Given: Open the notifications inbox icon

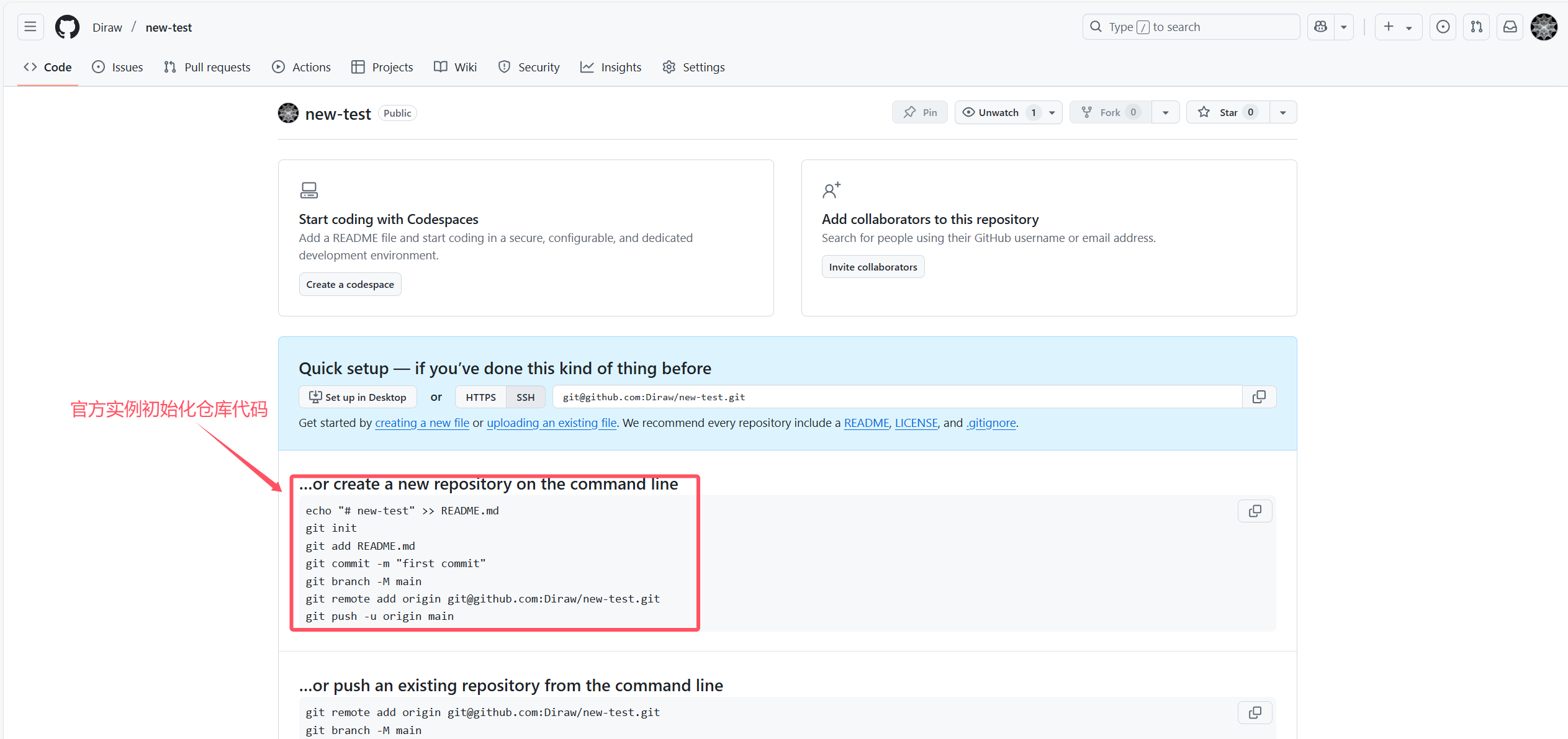Looking at the screenshot, I should [x=1510, y=27].
